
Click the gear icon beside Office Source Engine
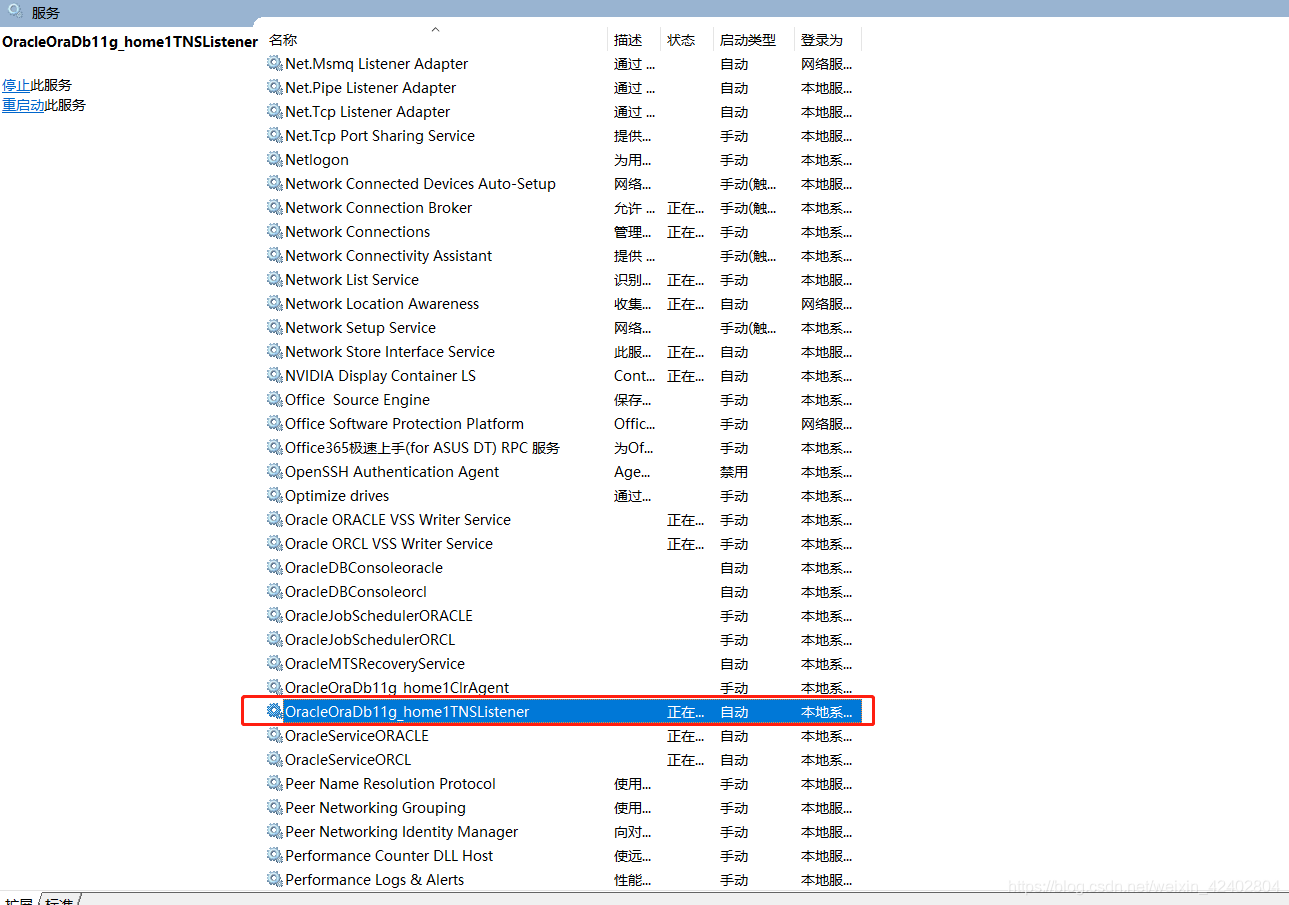tap(275, 399)
